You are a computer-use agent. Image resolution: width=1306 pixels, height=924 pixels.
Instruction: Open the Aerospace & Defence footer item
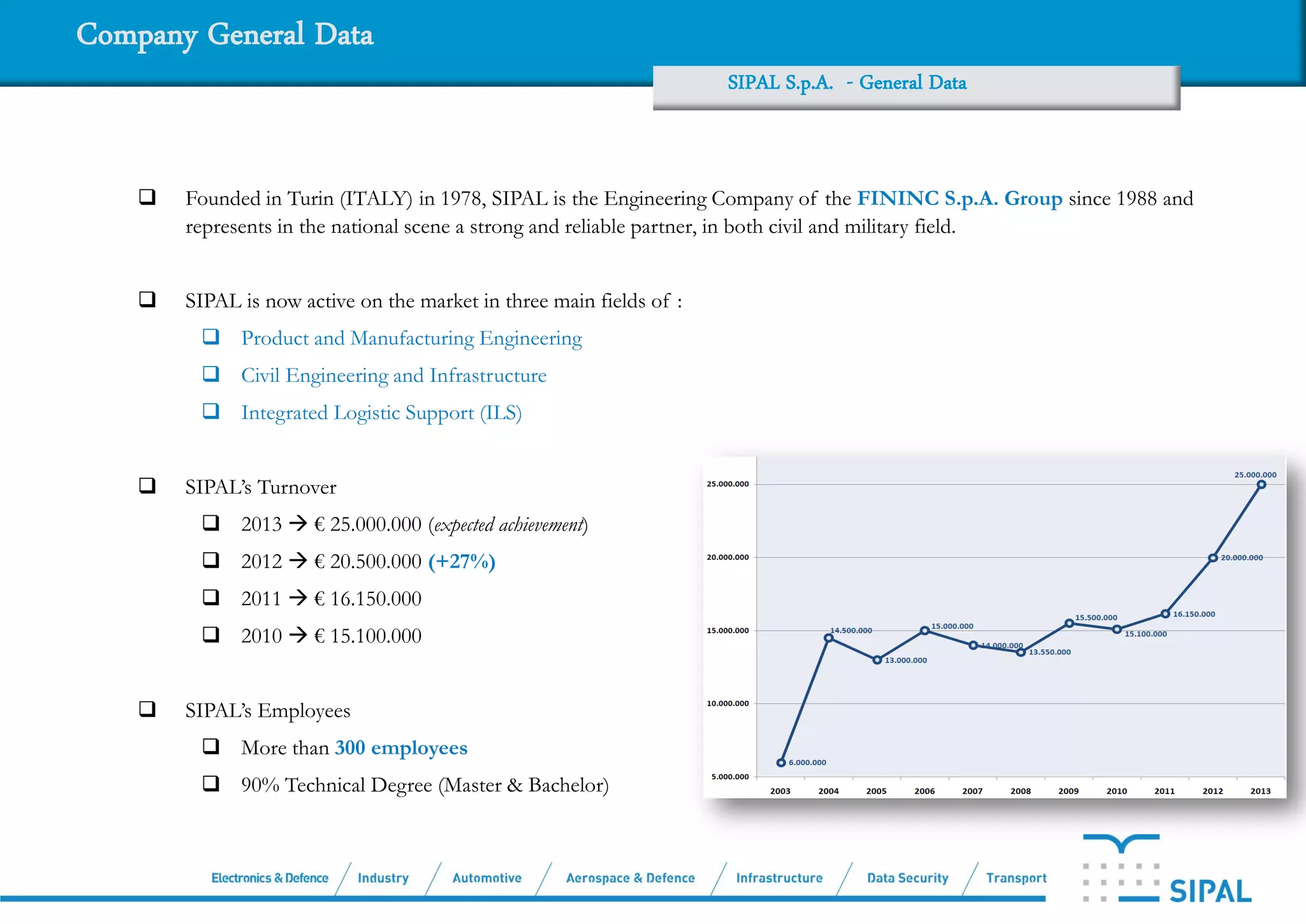click(630, 878)
